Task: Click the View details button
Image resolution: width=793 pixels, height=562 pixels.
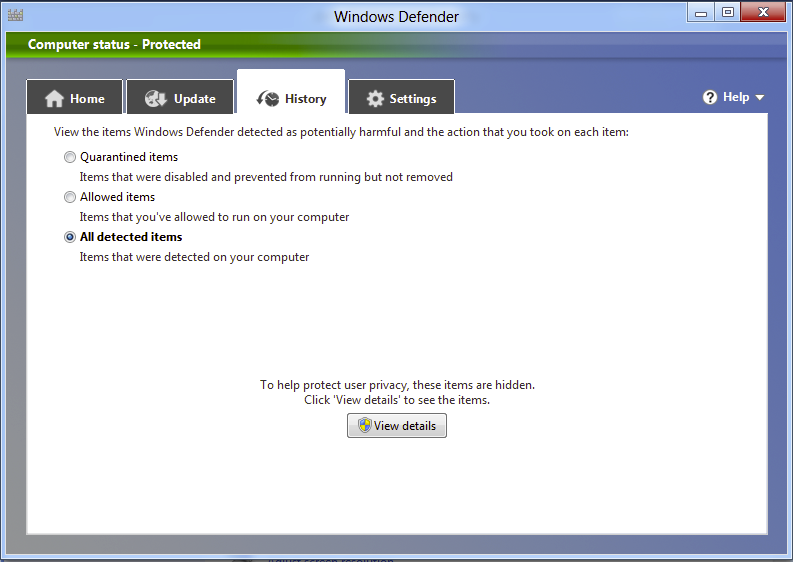Action: 397,425
